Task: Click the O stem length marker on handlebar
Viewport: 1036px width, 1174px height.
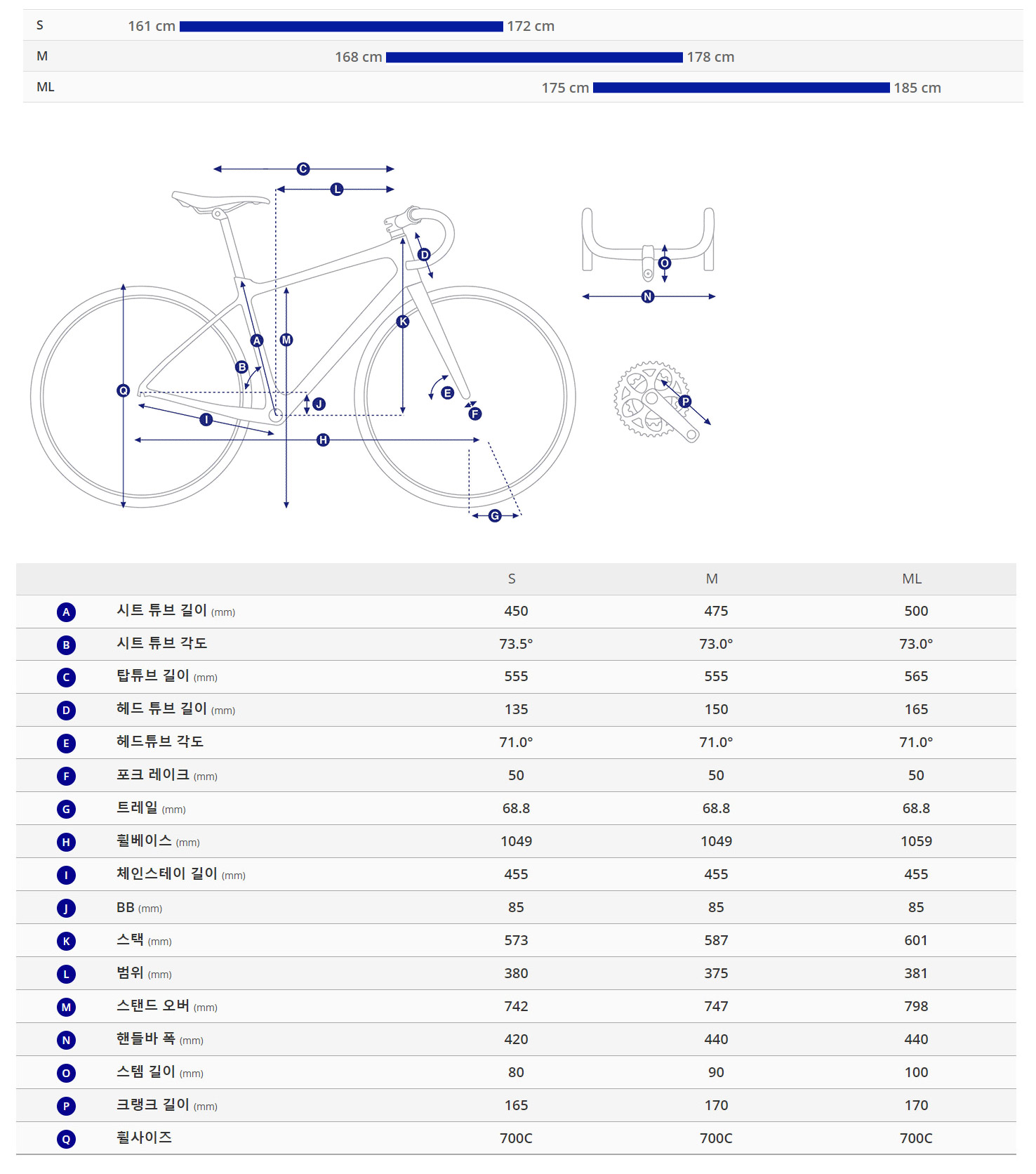Action: point(665,263)
